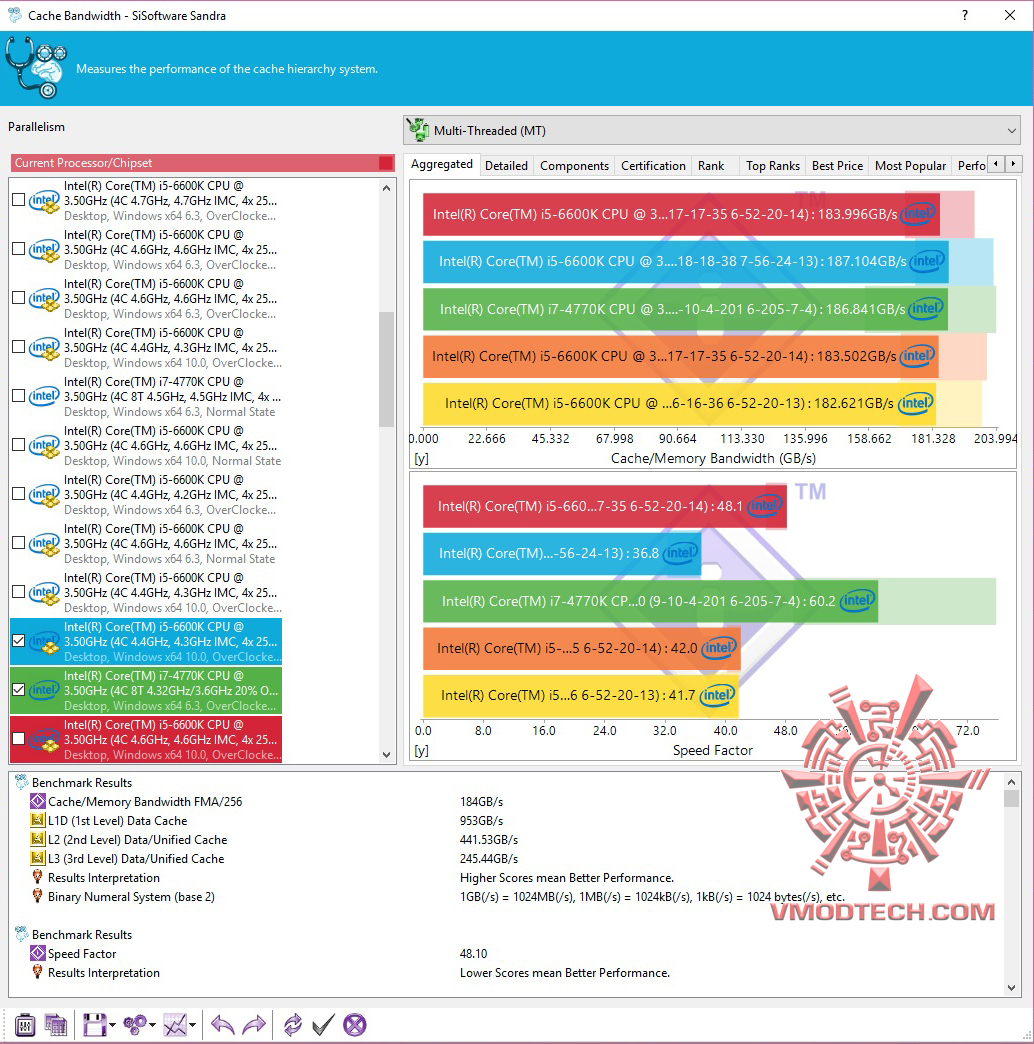
Task: Click the floppy disk save icon
Action: [94, 1025]
